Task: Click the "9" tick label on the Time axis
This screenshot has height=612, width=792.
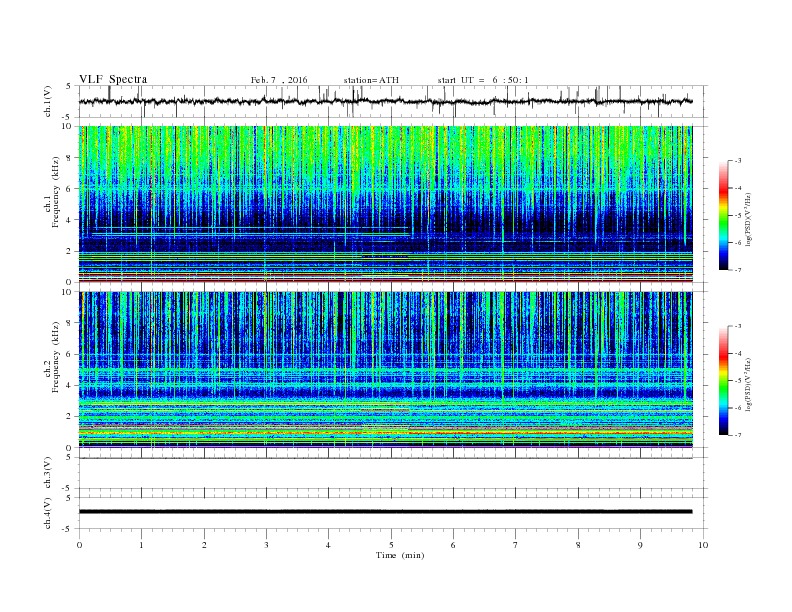Action: [x=640, y=545]
